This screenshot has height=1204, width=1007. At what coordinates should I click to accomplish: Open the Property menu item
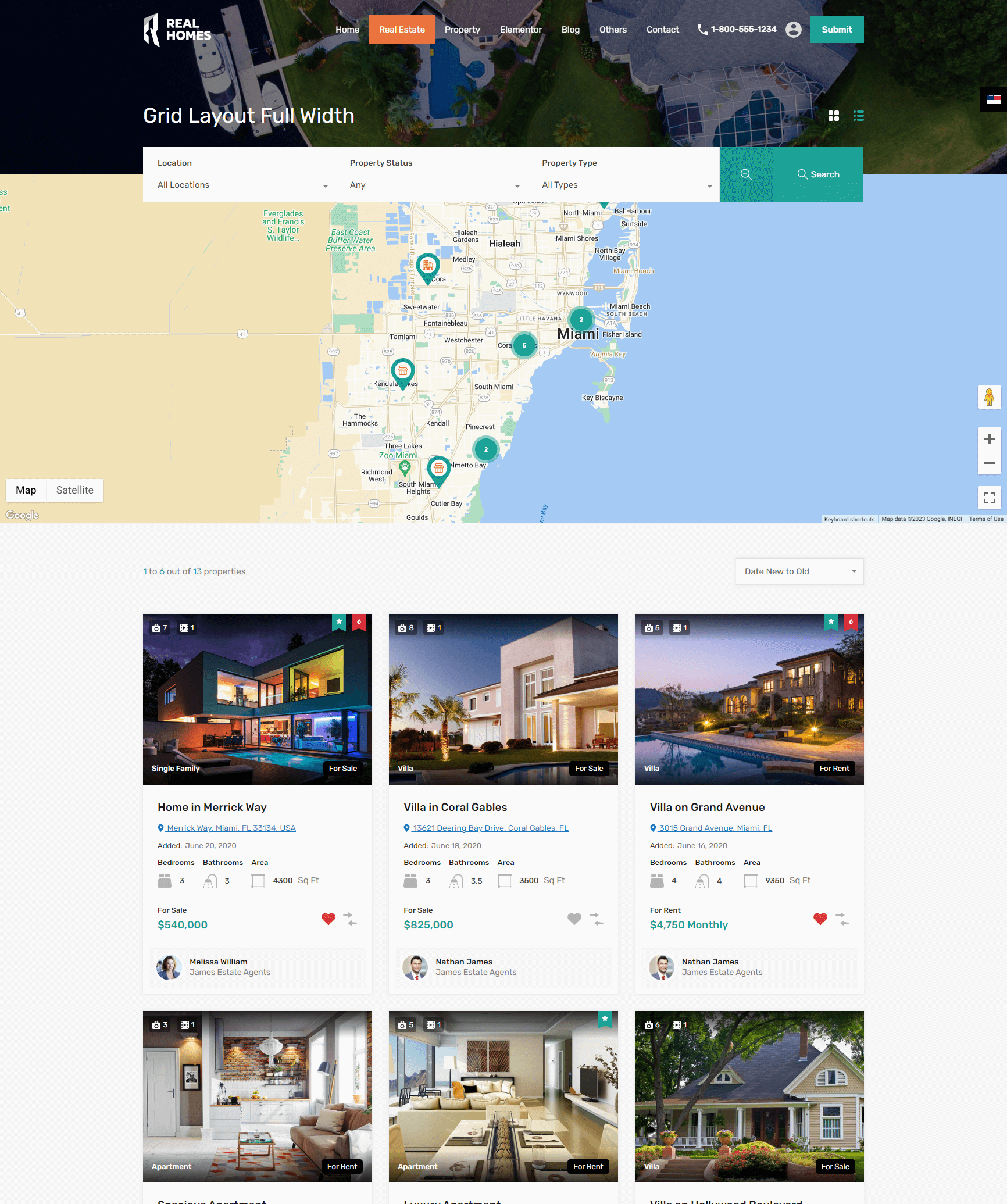click(462, 30)
